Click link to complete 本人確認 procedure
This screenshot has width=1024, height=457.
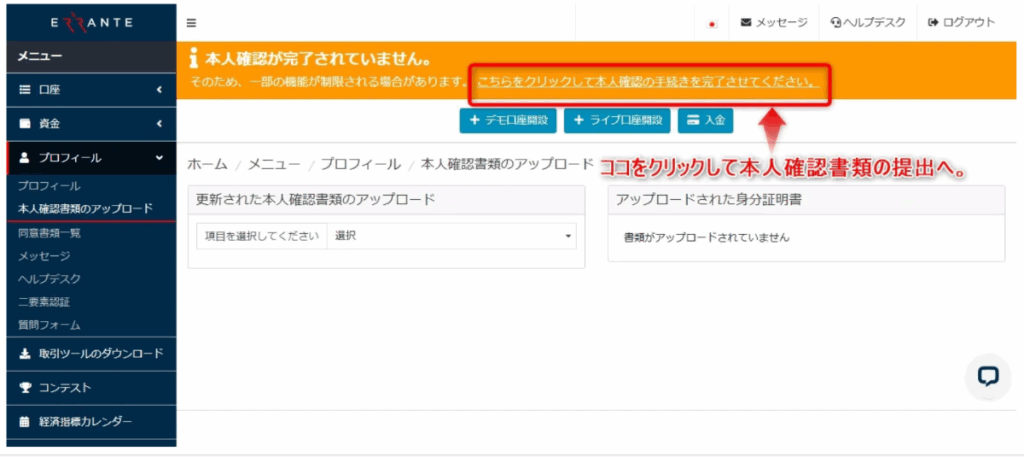tap(648, 83)
